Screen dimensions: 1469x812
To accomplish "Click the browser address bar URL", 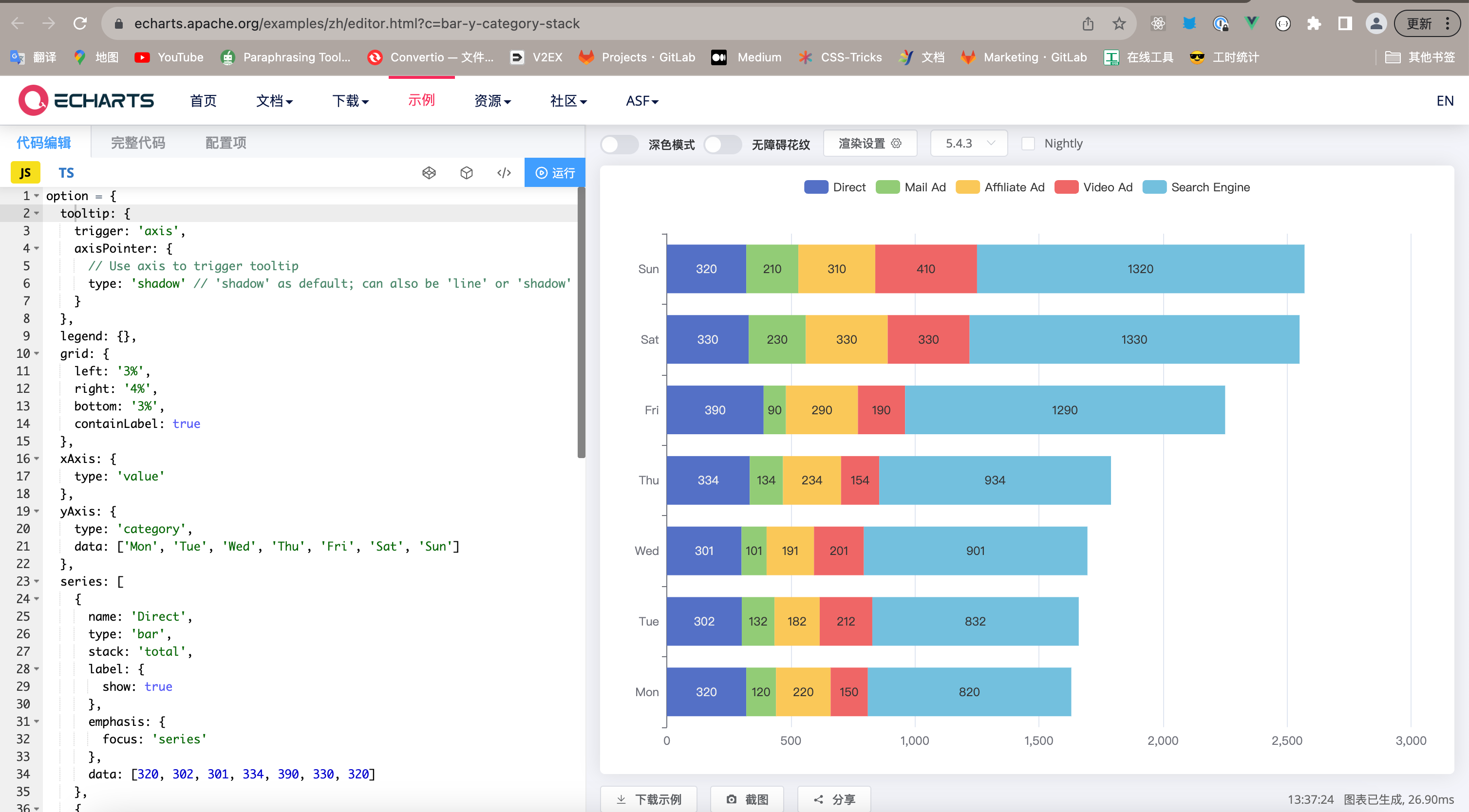I will click(357, 23).
